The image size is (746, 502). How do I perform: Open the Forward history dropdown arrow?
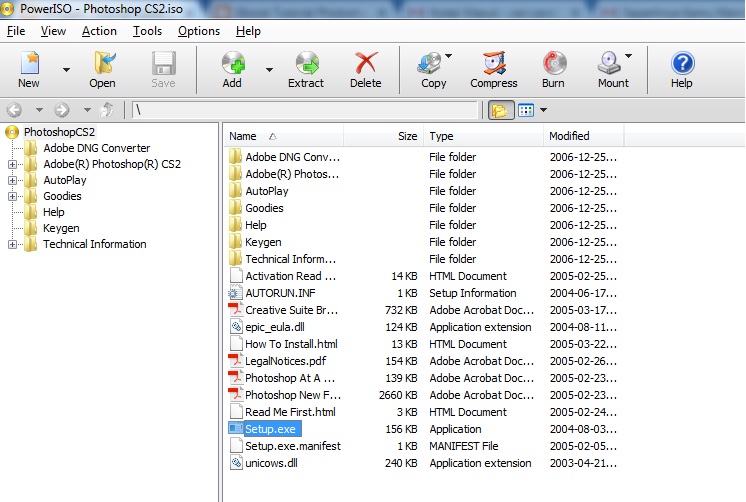point(87,110)
